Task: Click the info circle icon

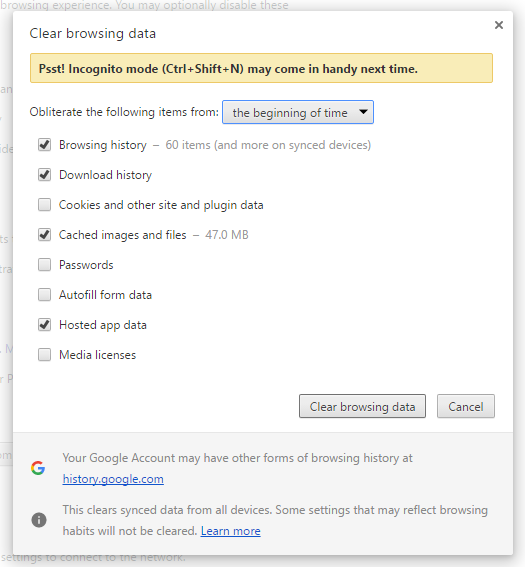Action: 39,520
